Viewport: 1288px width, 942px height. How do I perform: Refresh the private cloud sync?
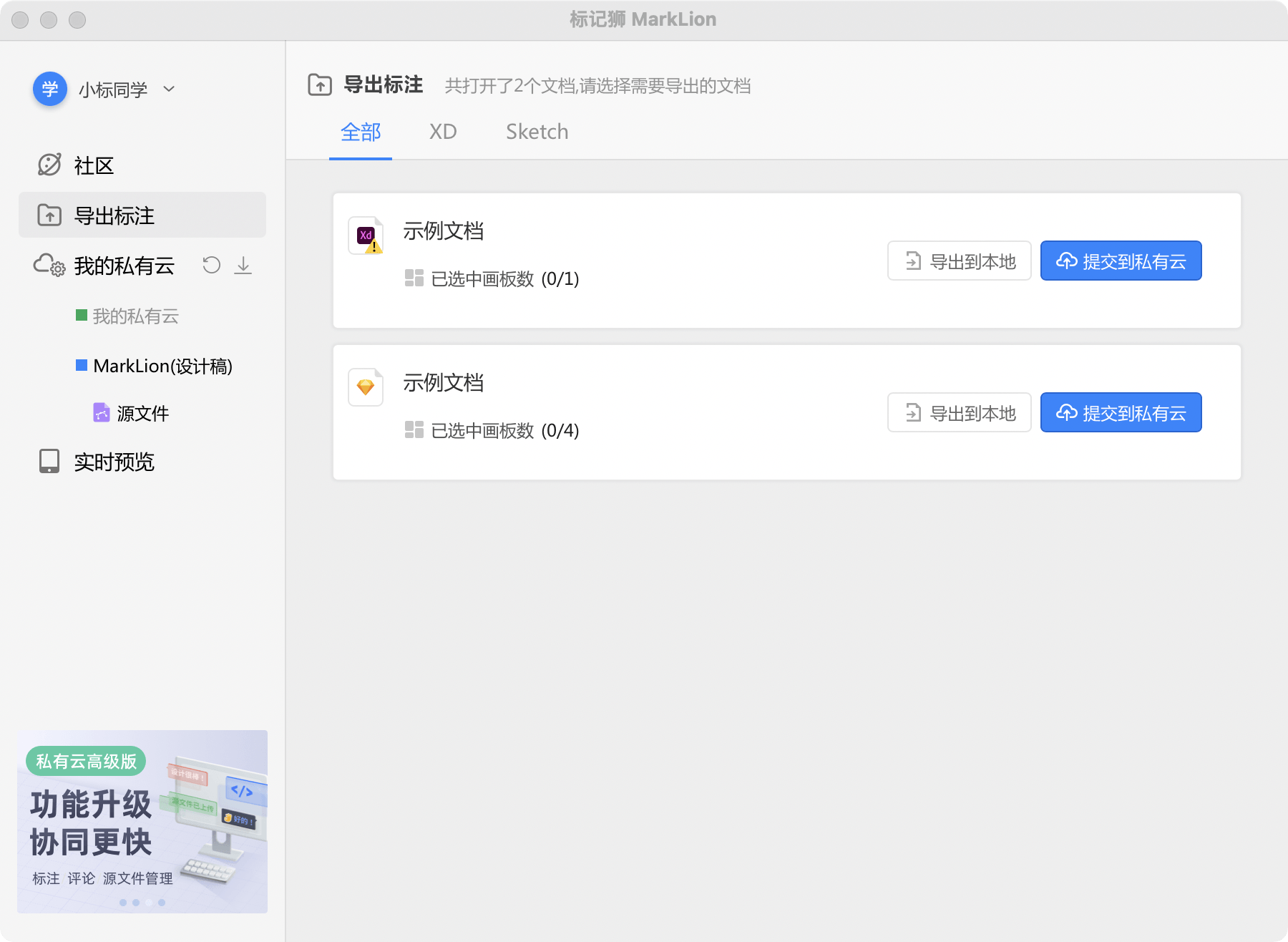211,265
